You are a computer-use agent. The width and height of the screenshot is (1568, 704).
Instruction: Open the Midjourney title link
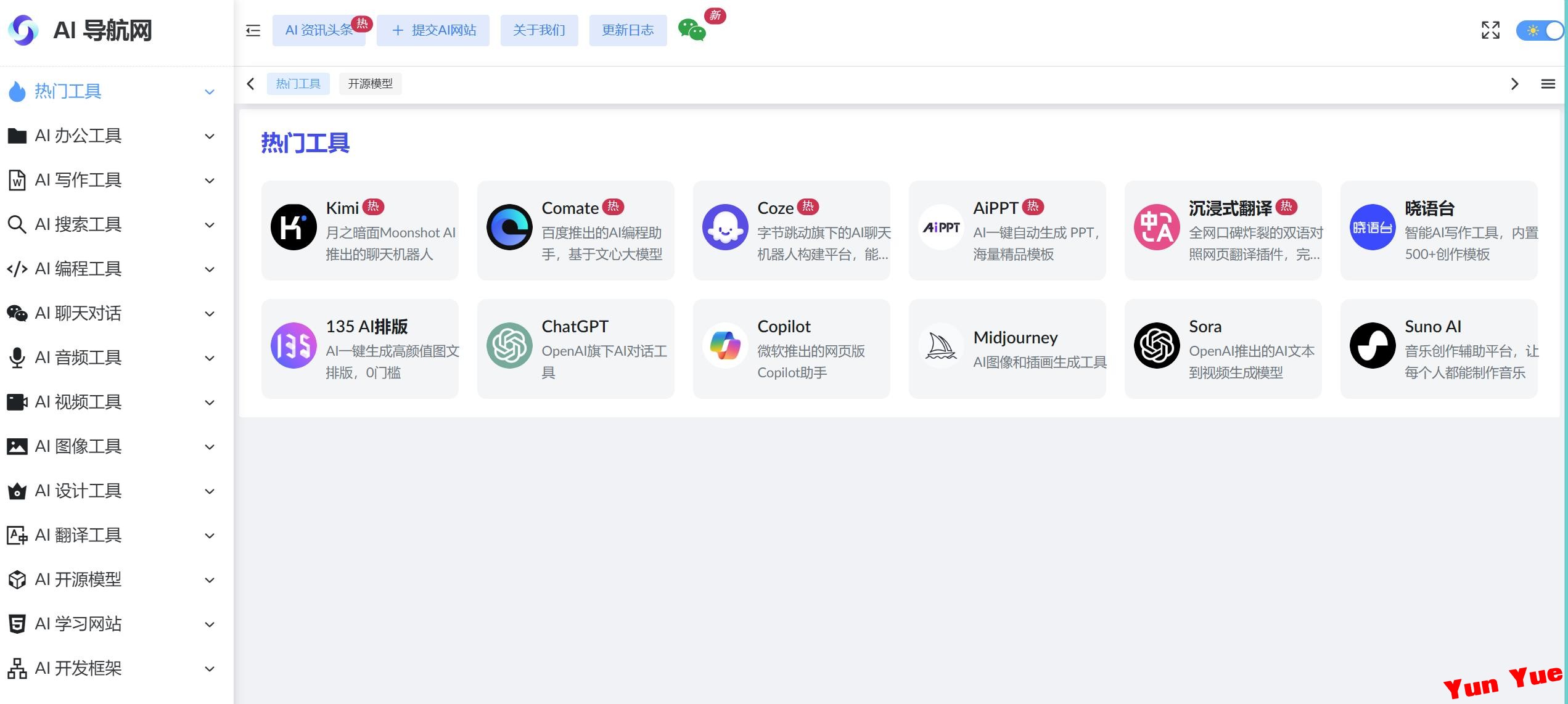[1016, 338]
